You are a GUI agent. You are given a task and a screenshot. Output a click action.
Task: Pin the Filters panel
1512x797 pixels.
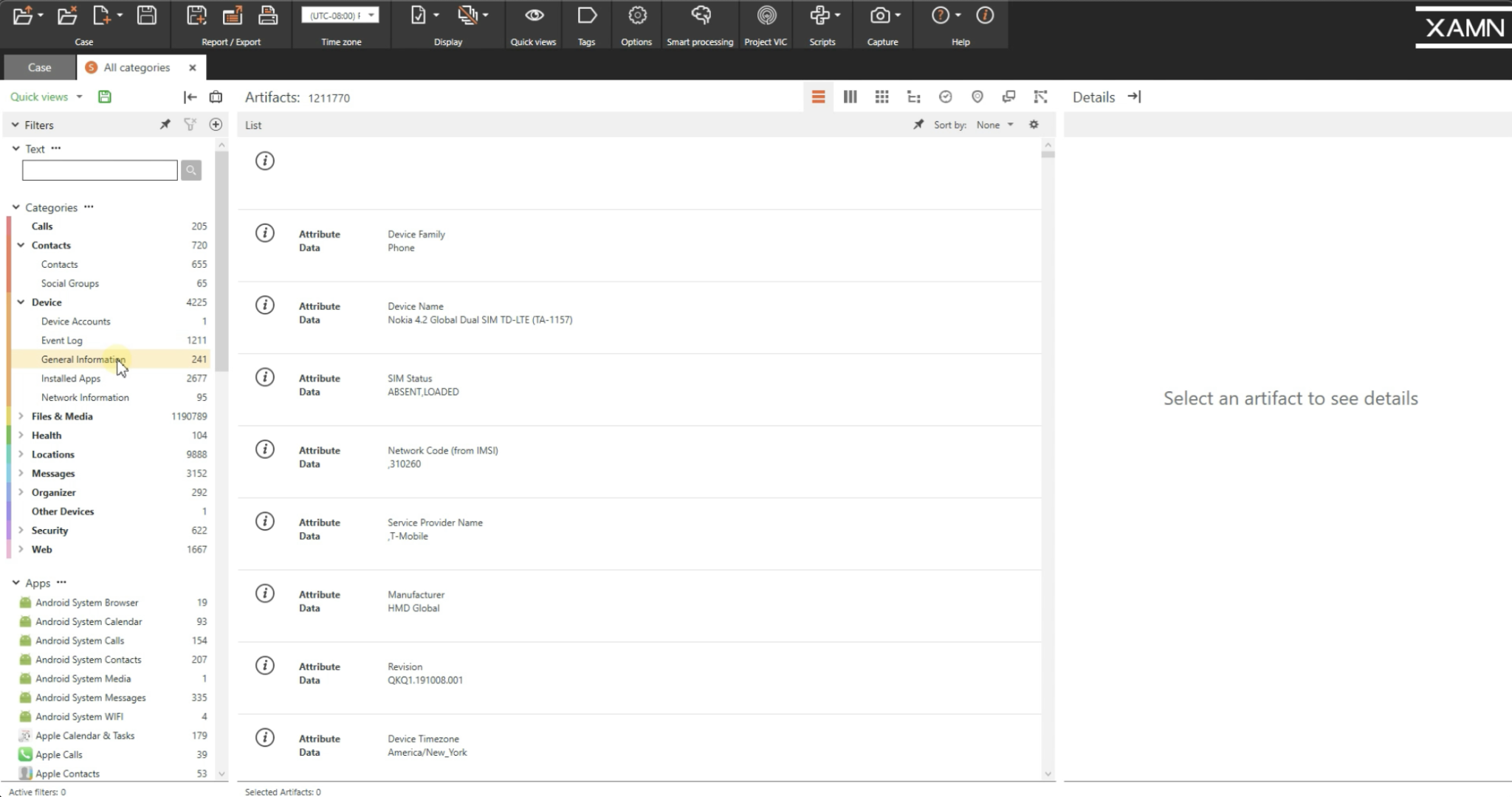tap(165, 125)
